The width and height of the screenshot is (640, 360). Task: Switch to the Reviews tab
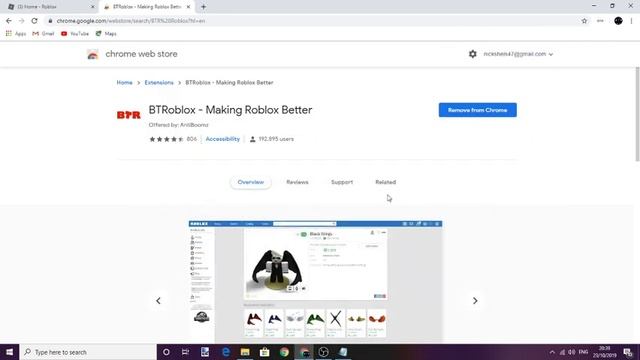[297, 182]
